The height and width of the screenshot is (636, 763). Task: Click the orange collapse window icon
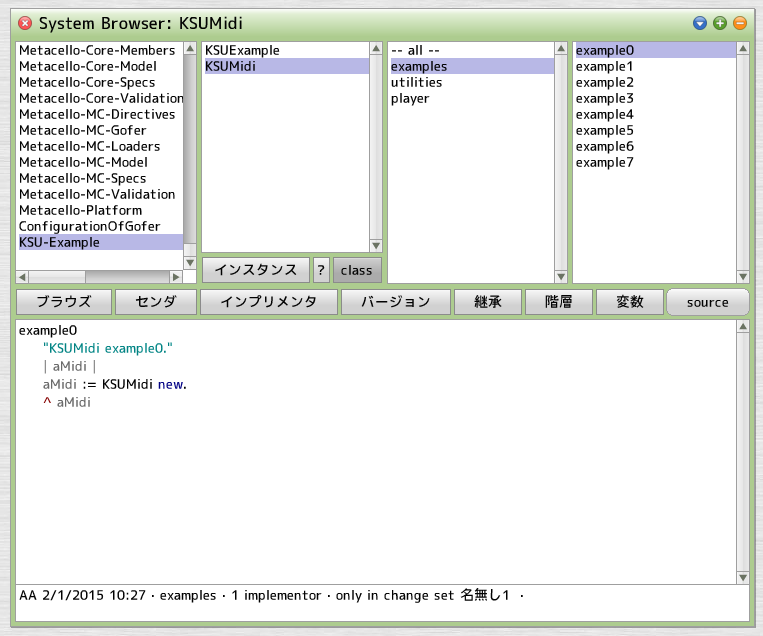pyautogui.click(x=740, y=23)
